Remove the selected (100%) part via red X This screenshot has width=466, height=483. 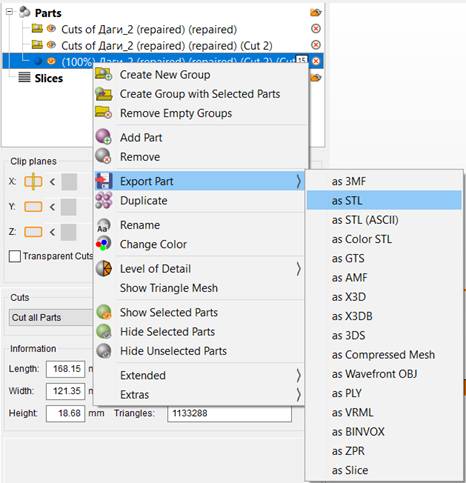316,61
